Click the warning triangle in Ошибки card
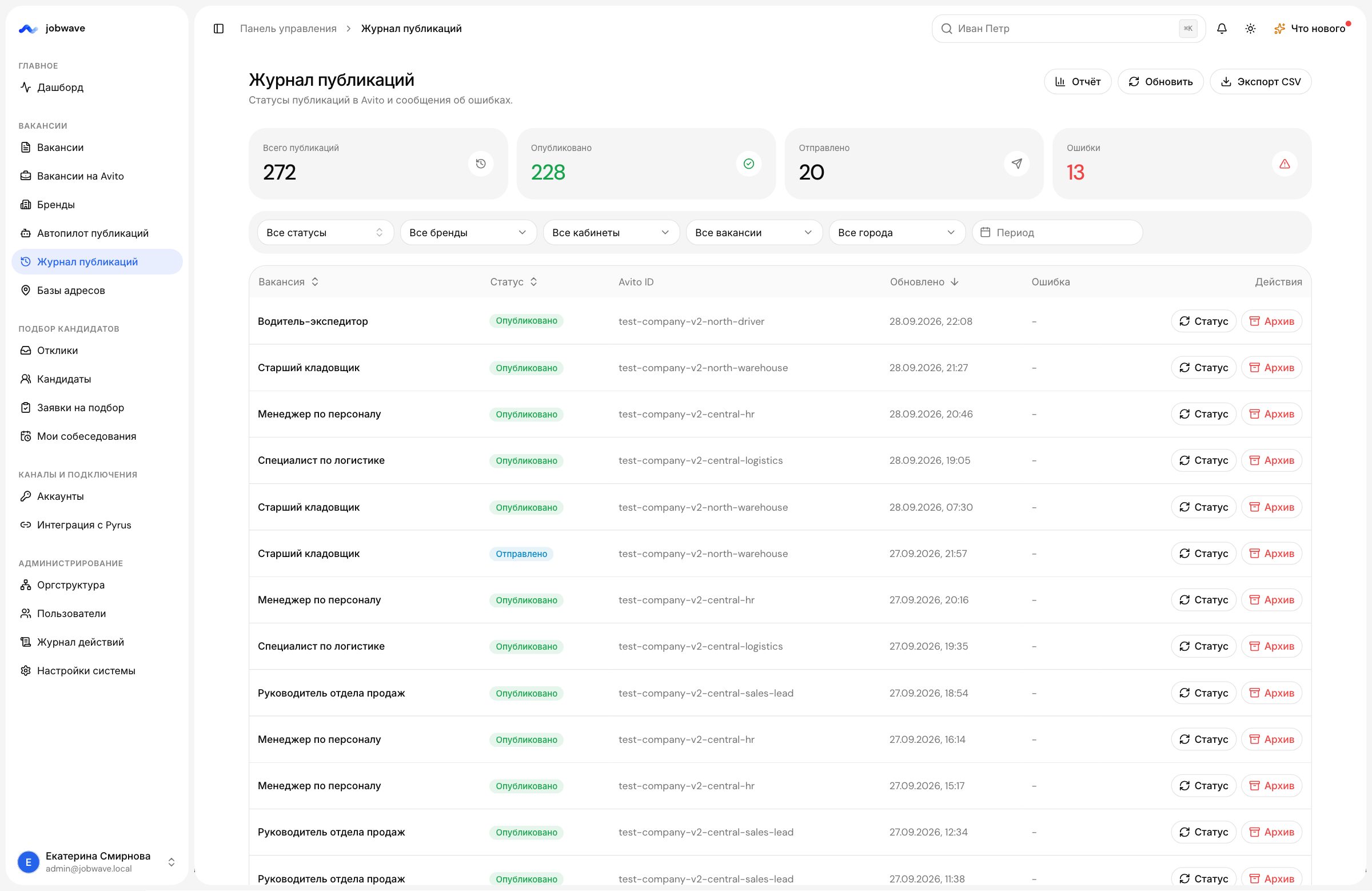Screen dimensions: 1372x891 (x=1285, y=164)
